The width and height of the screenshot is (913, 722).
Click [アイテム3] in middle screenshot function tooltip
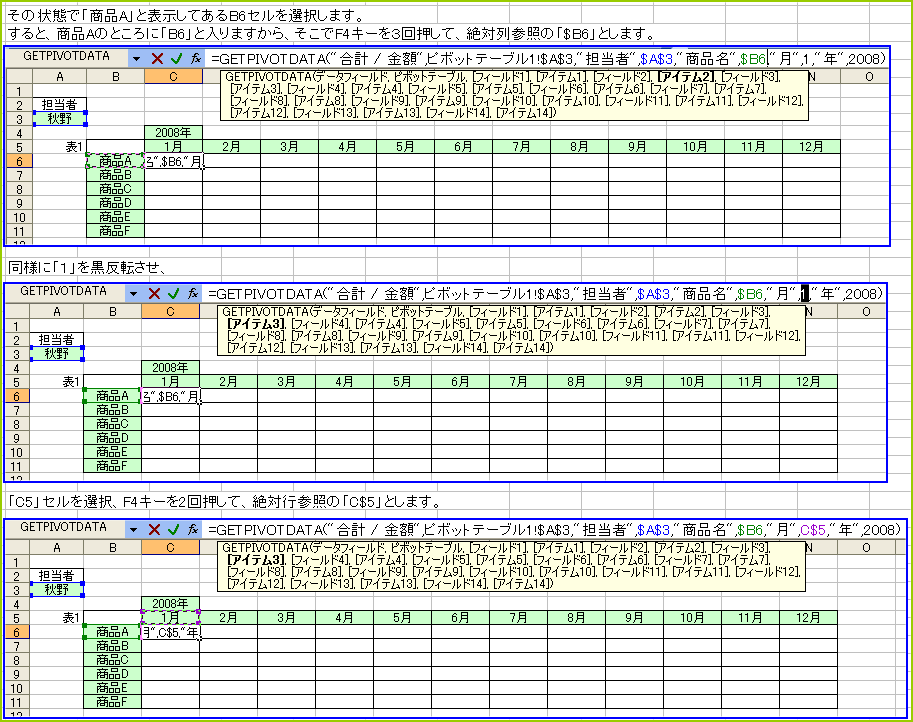(x=256, y=324)
